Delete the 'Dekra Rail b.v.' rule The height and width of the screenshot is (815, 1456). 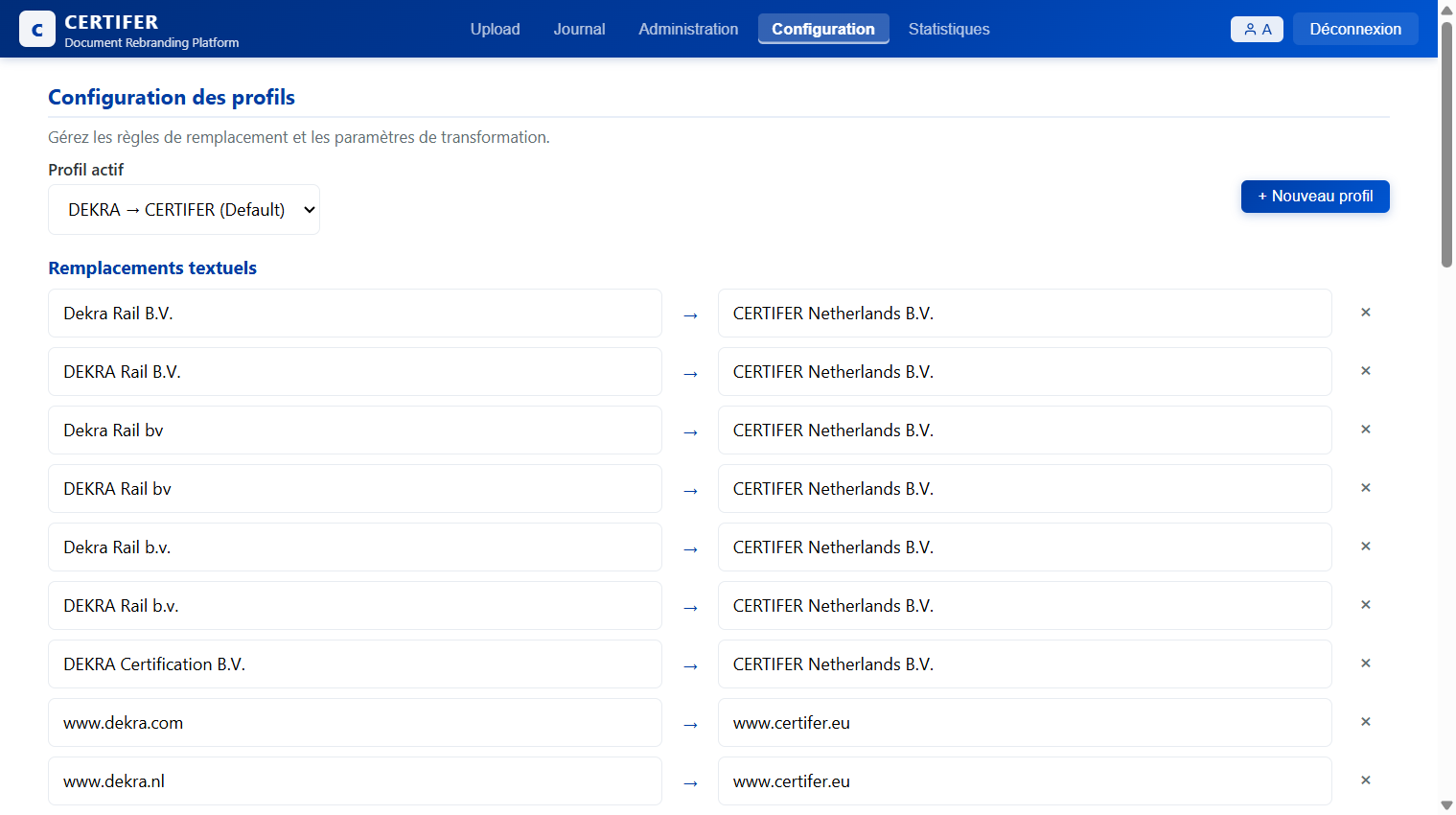tap(1365, 547)
